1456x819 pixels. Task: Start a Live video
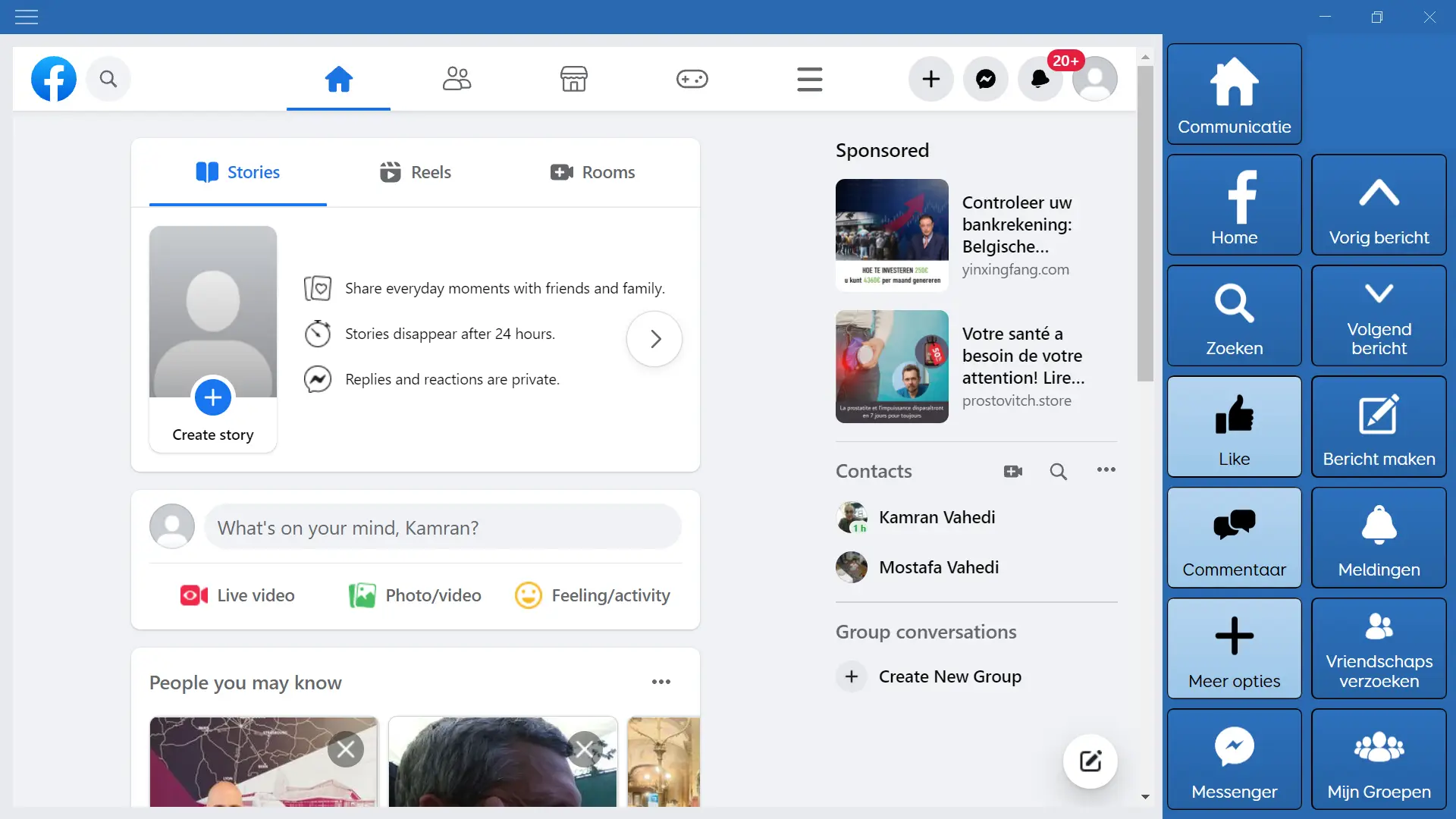point(237,595)
